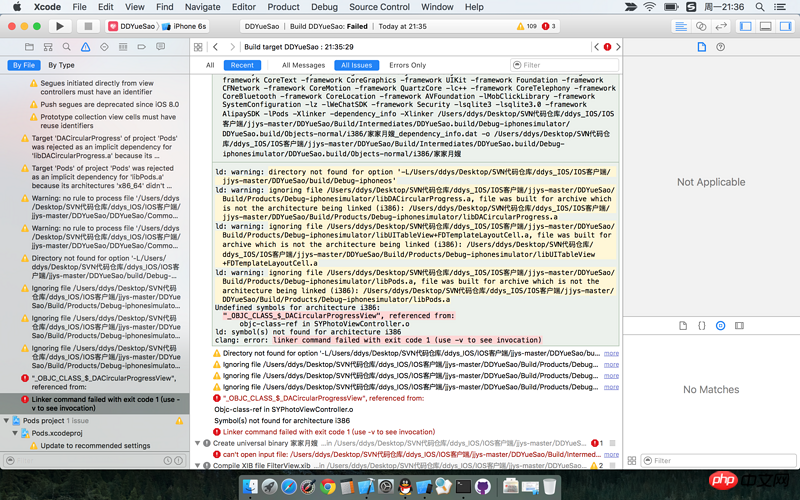Show the Standard editor
This screenshot has height=500, width=800.
[681, 26]
